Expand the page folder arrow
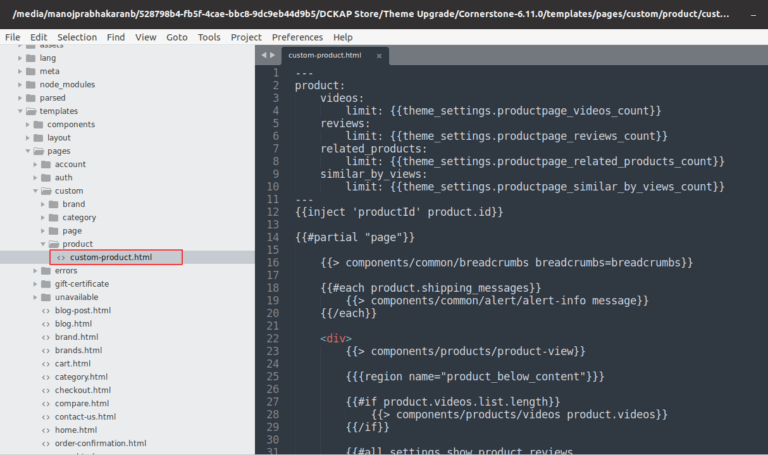This screenshot has height=455, width=768. [43, 231]
